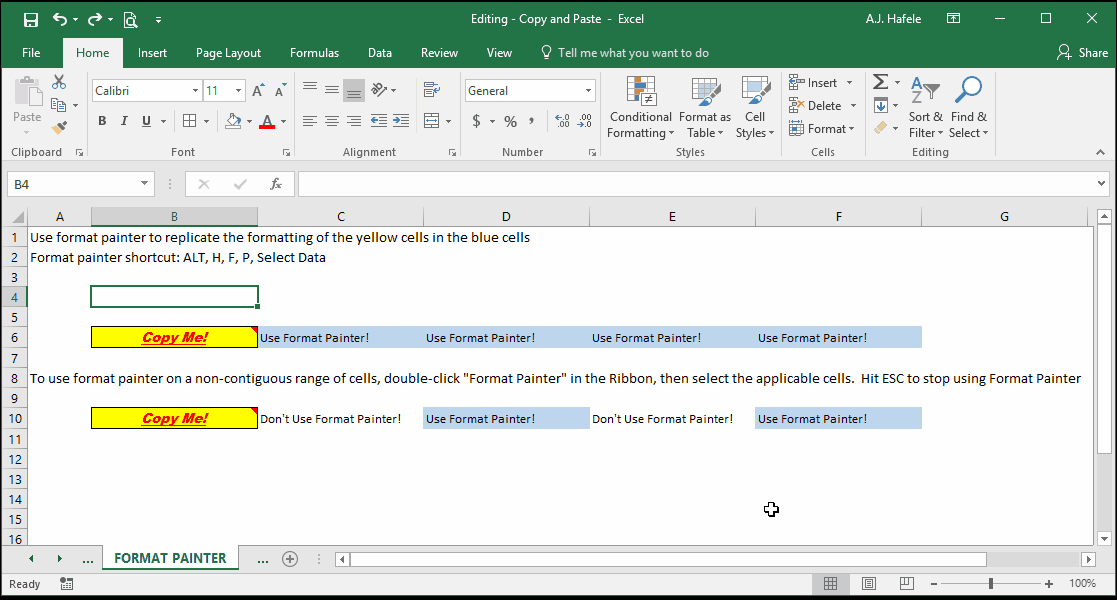Click the Orientation angled text icon
This screenshot has width=1117, height=600.
click(379, 90)
